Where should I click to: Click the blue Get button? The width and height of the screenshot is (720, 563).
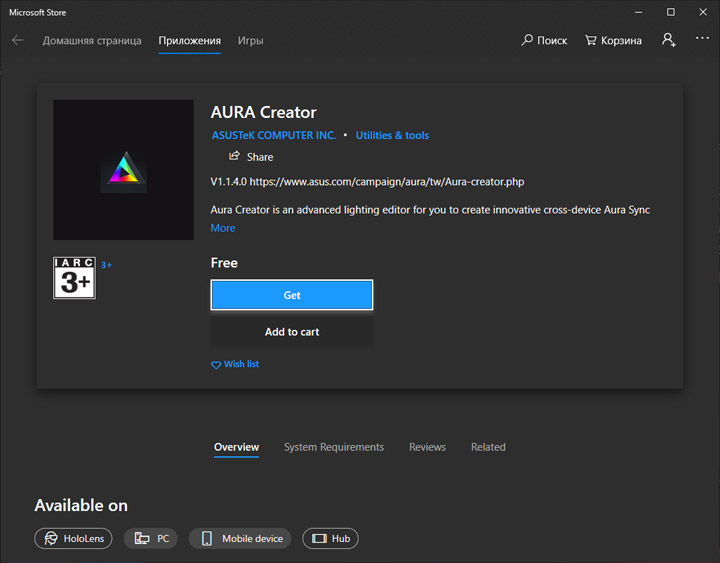click(x=292, y=295)
